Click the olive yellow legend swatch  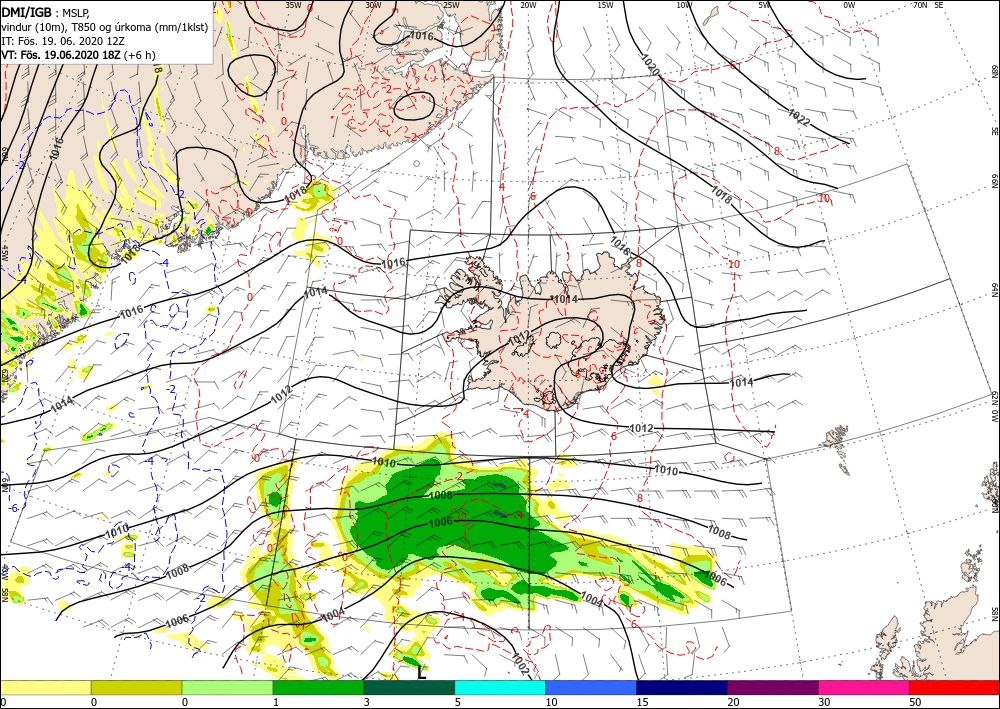pyautogui.click(x=136, y=687)
